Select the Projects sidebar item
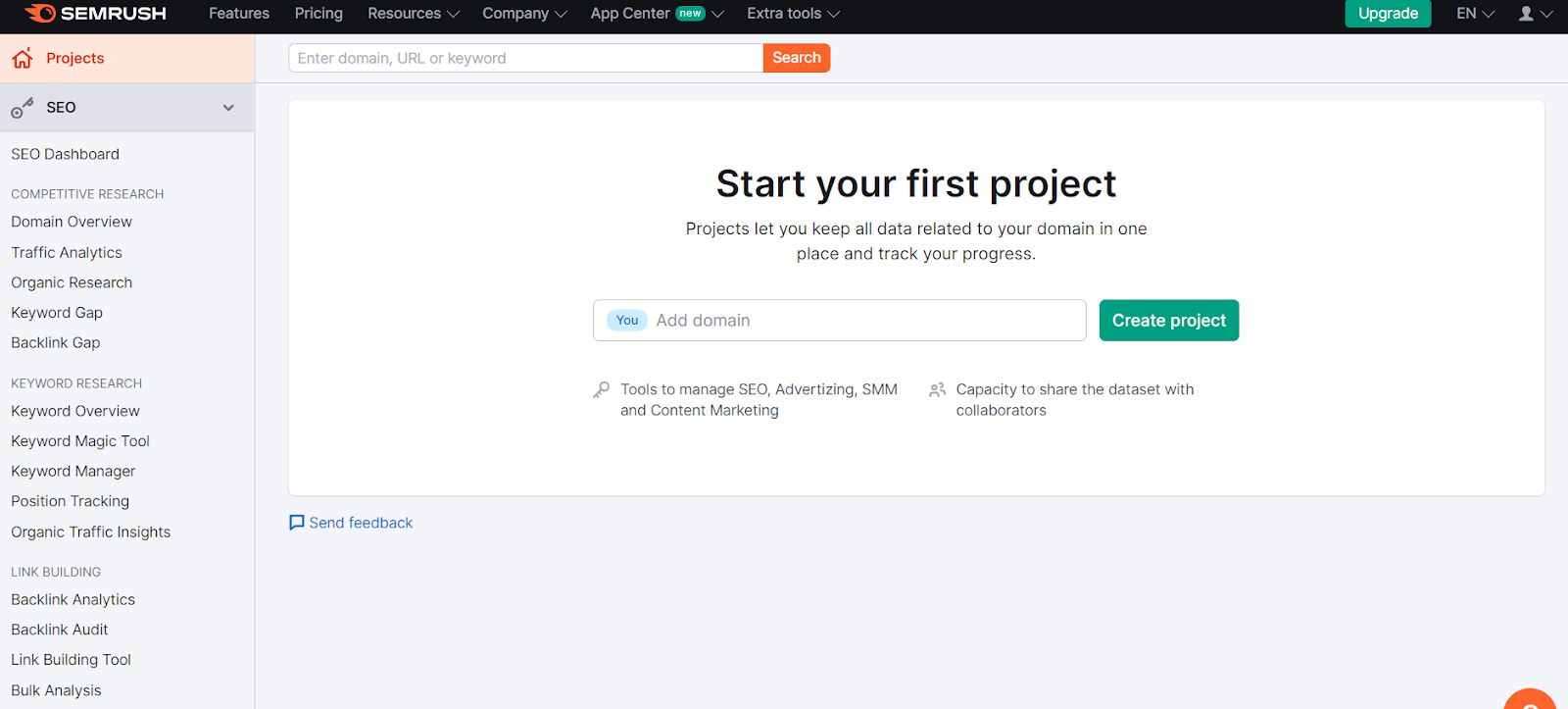Screen dimensions: 1568x709 [x=127, y=59]
